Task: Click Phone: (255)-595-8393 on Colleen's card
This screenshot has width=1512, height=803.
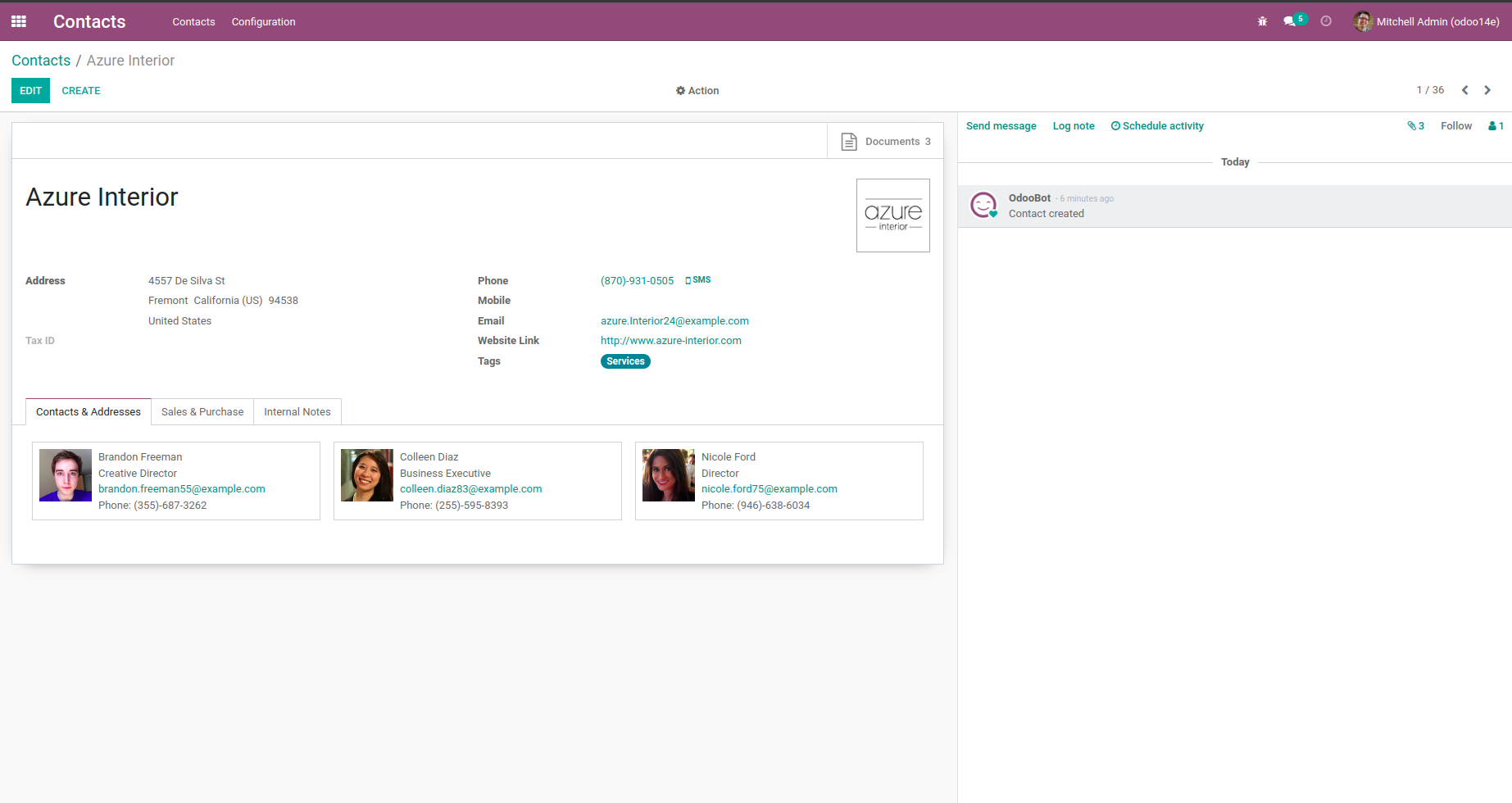Action: (x=454, y=506)
